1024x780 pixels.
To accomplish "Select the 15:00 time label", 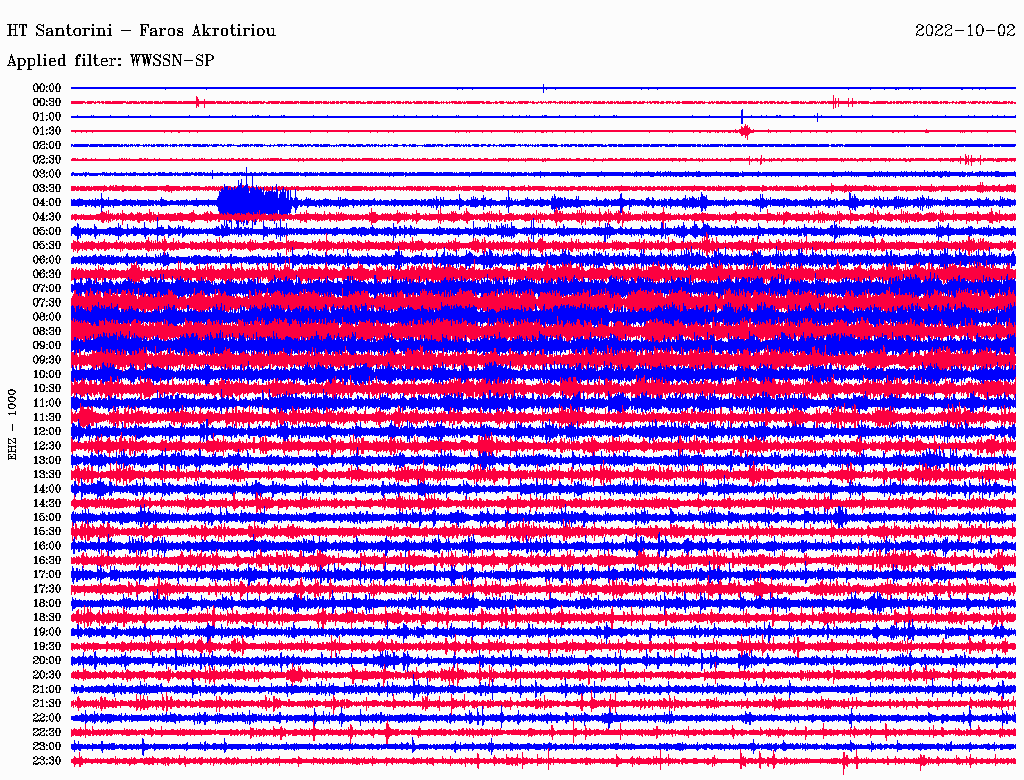I will 47,517.
